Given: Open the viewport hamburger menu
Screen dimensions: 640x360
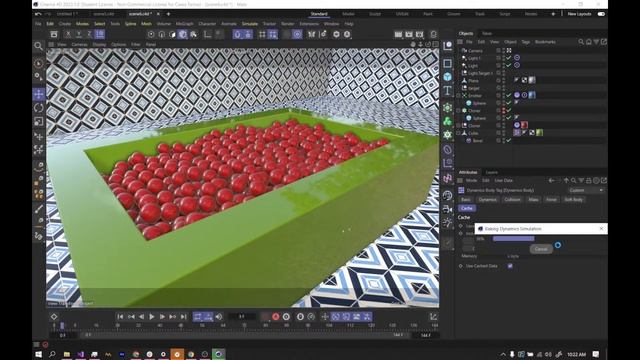Looking at the screenshot, I should (51, 44).
